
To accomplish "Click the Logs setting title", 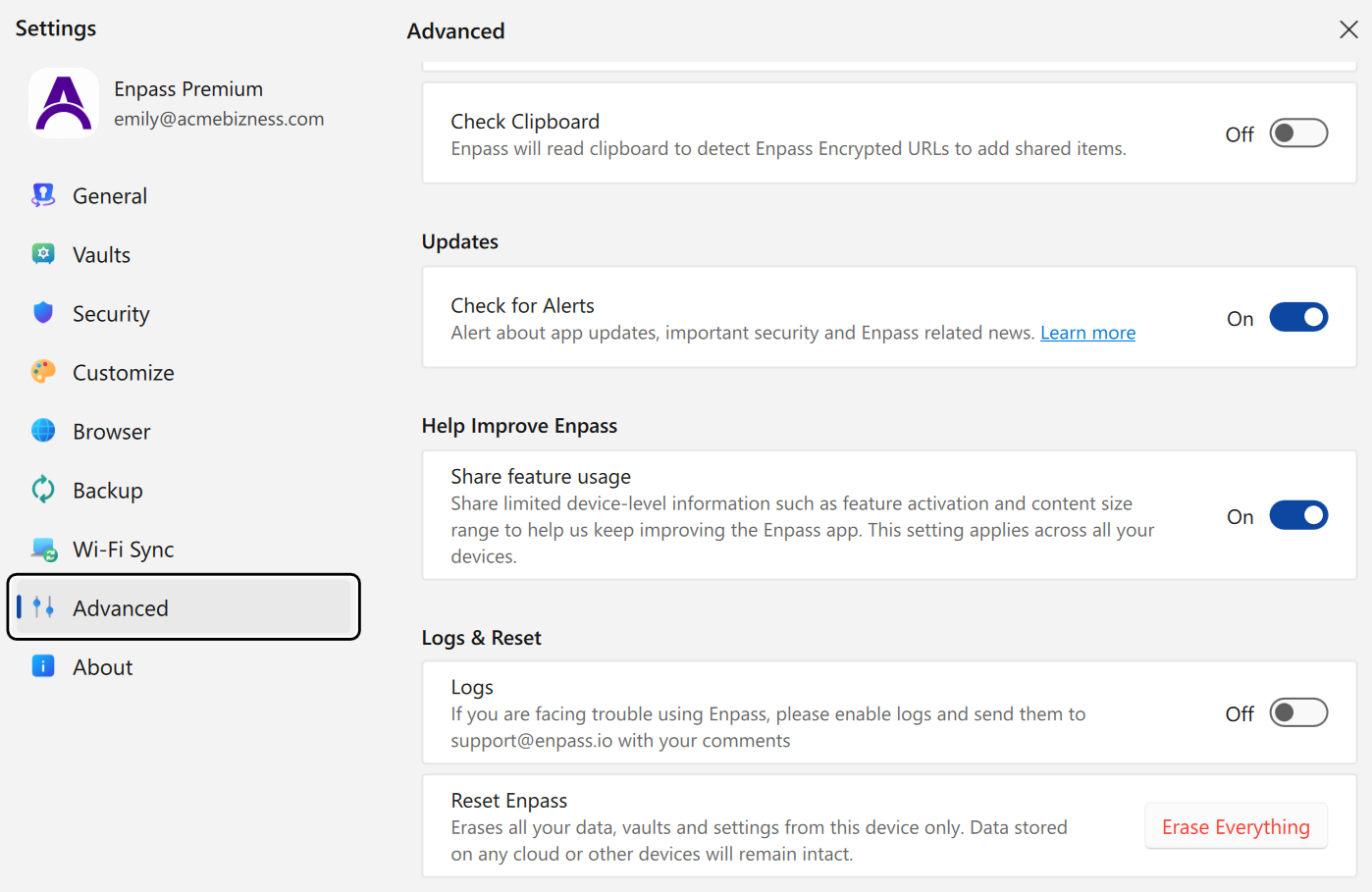I will click(x=472, y=688).
